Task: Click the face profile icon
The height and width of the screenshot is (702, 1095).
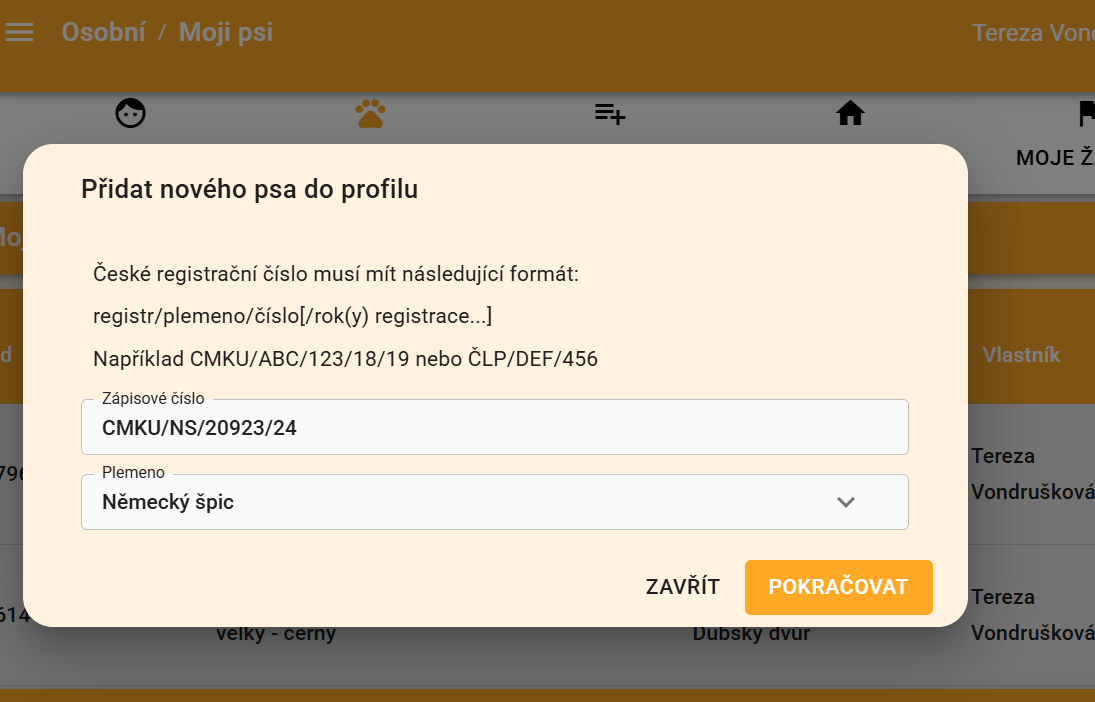Action: point(130,114)
